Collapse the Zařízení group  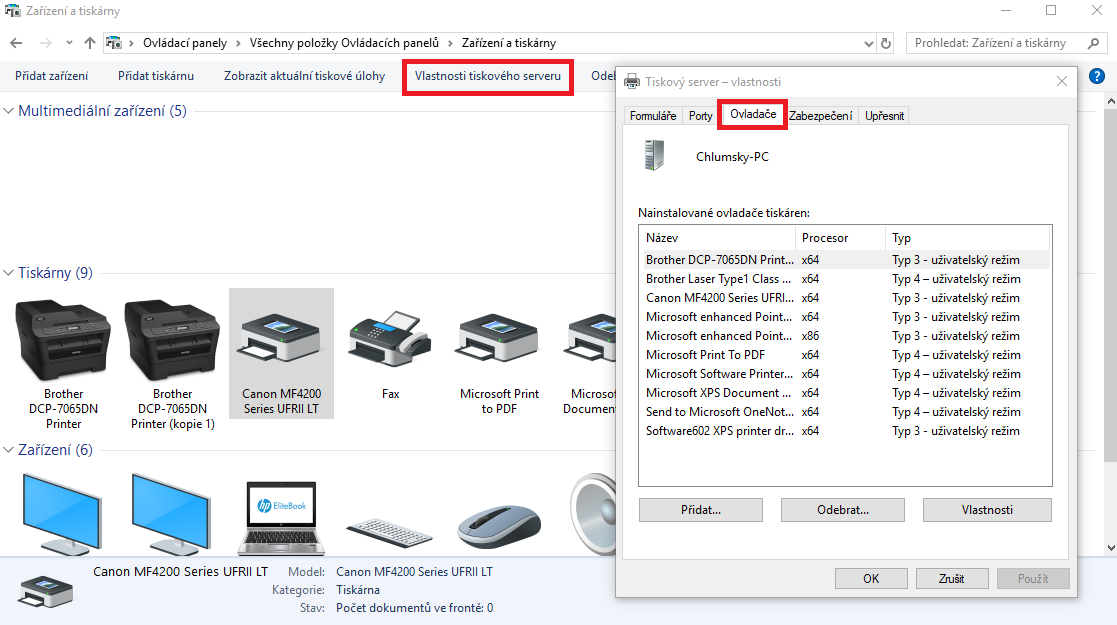coord(9,450)
